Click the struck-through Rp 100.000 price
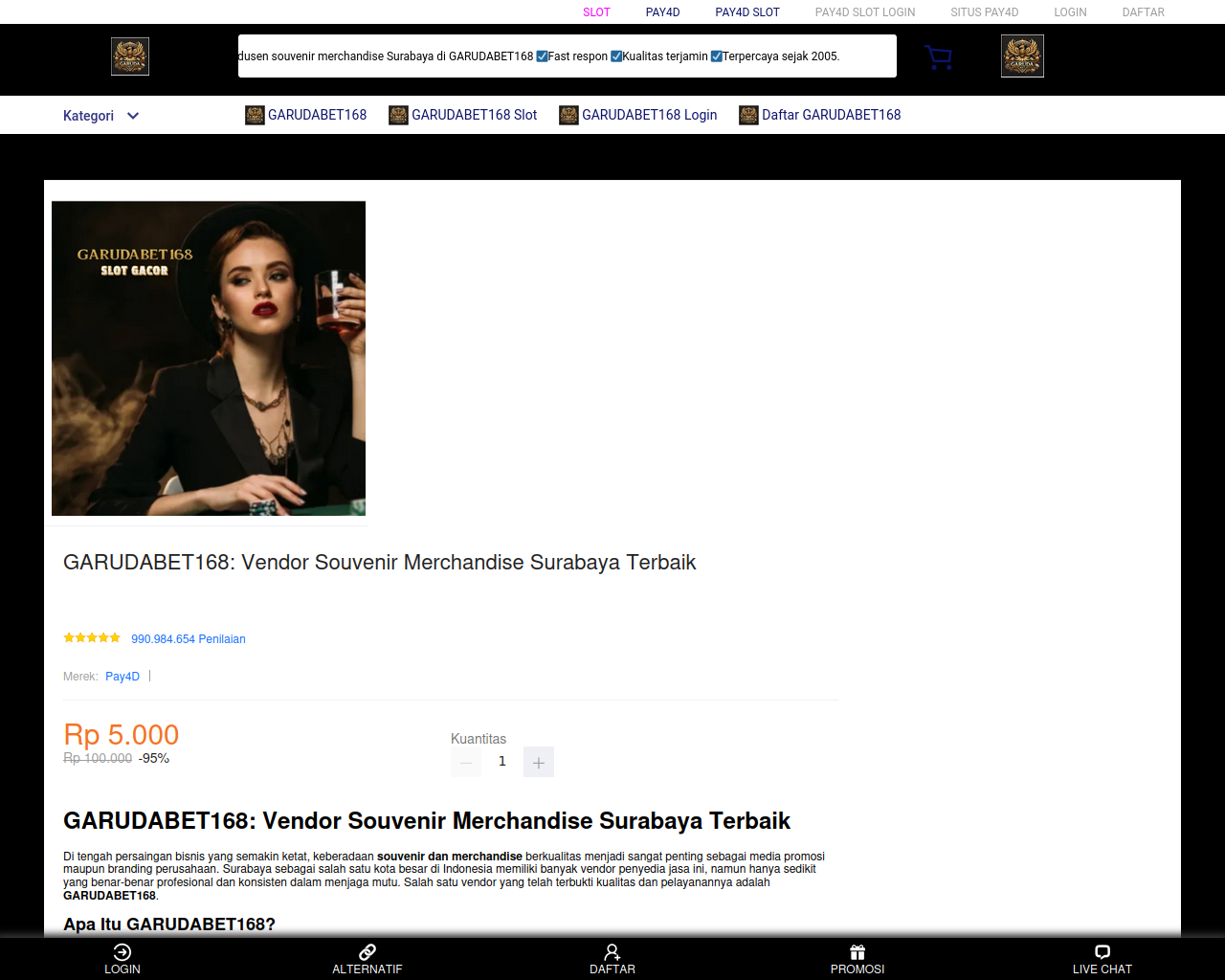Viewport: 1225px width, 980px height. [x=98, y=758]
